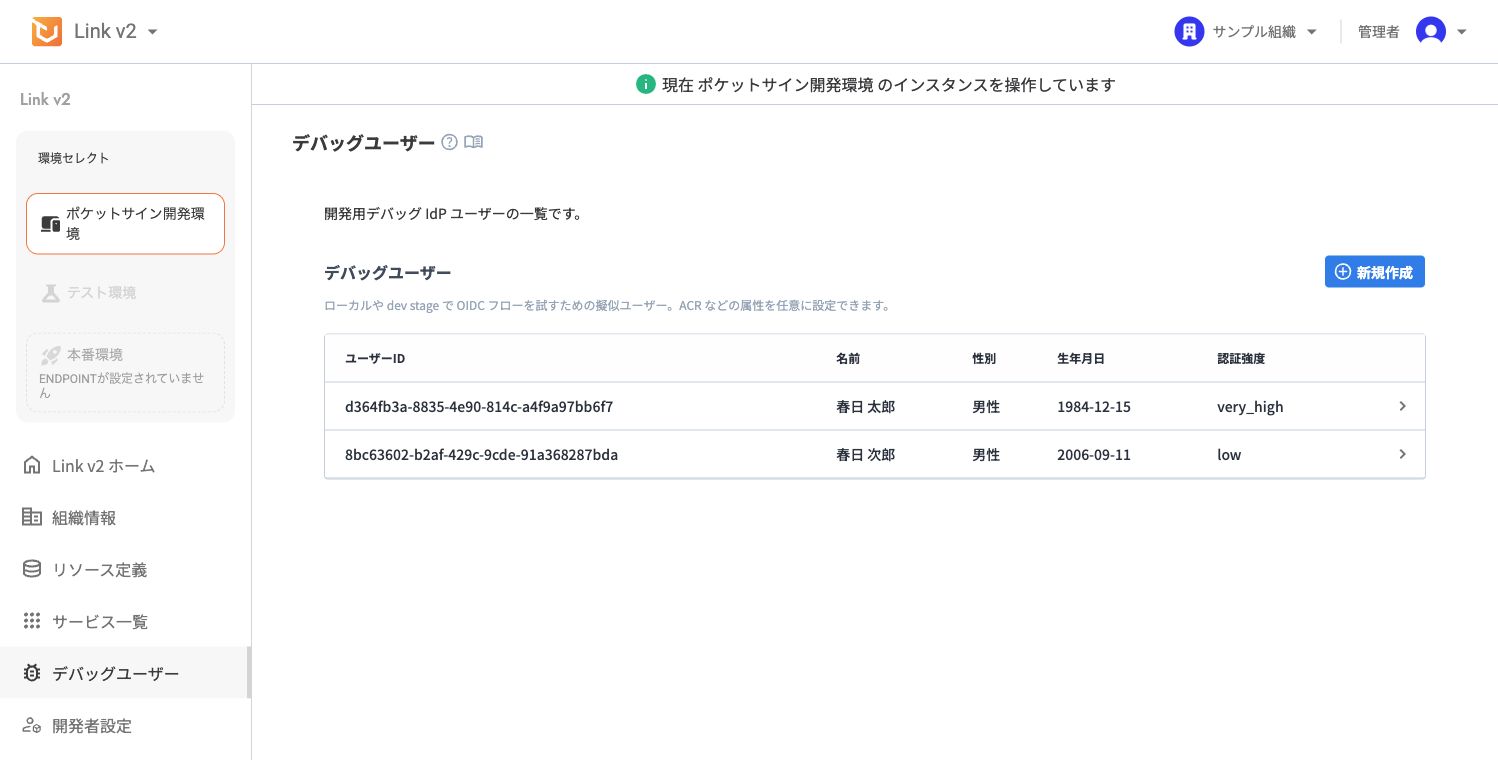Open リソース定義 in the sidebar
Screen dimensions: 1498x760
tap(125, 570)
